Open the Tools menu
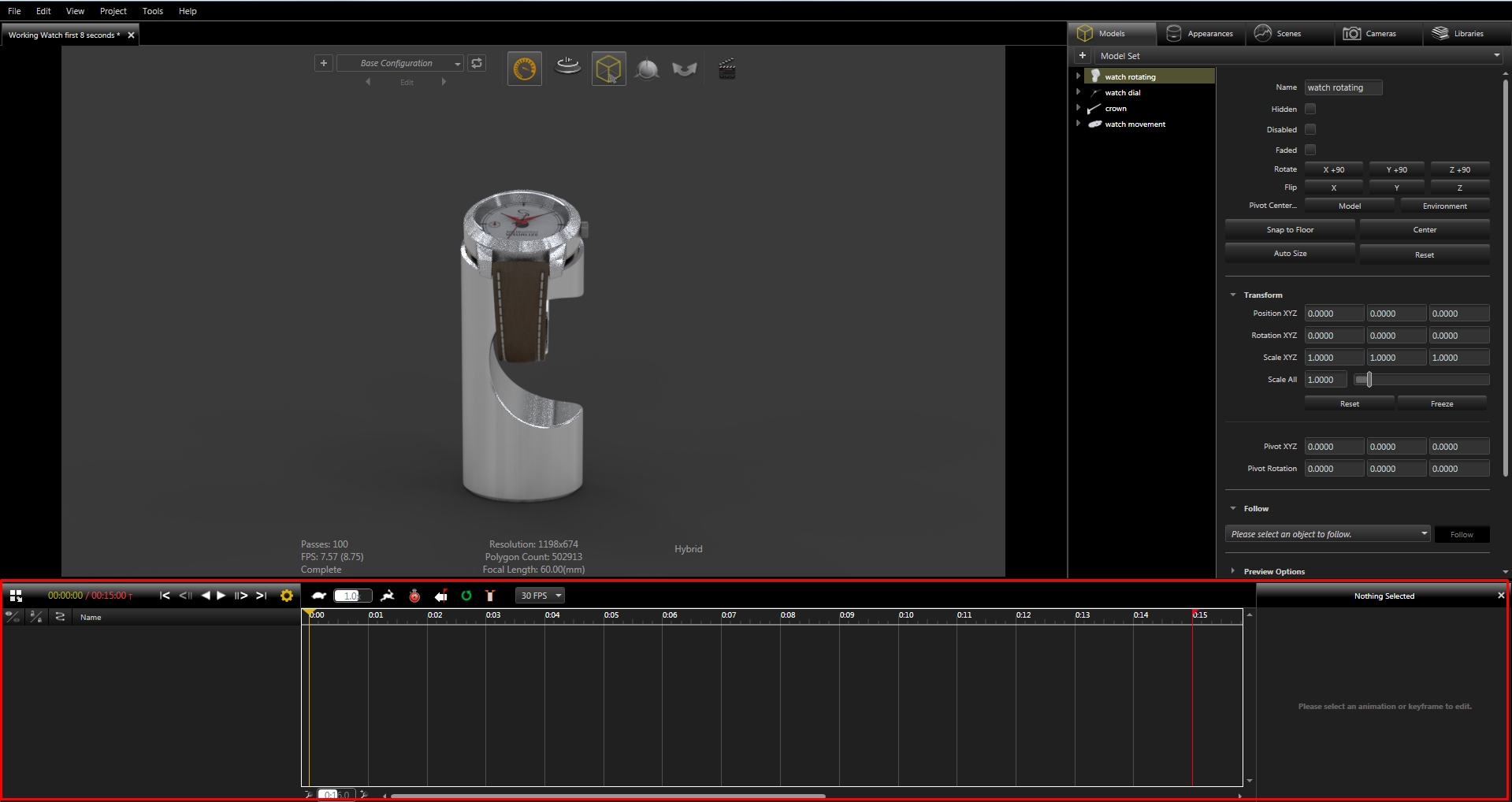This screenshot has width=1512, height=802. point(153,11)
